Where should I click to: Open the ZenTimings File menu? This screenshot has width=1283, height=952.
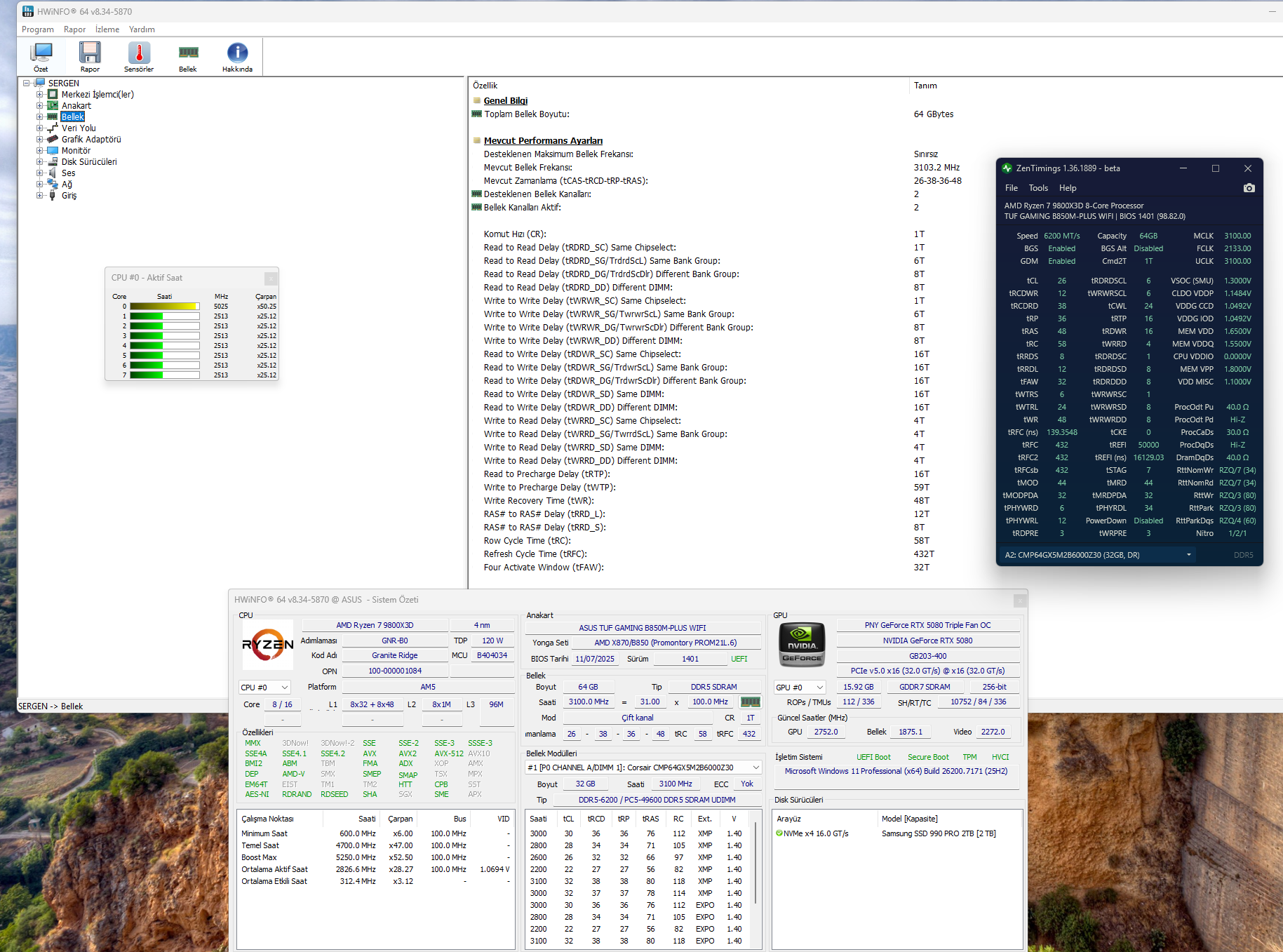point(1012,188)
